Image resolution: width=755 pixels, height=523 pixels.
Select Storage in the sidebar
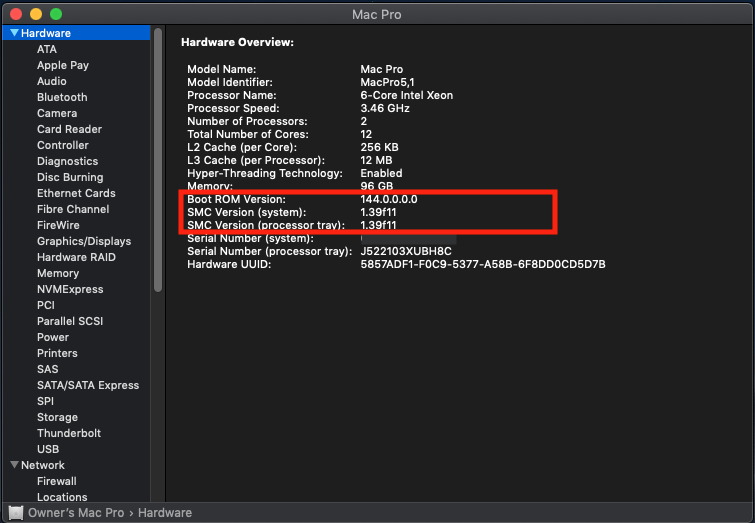click(x=57, y=417)
